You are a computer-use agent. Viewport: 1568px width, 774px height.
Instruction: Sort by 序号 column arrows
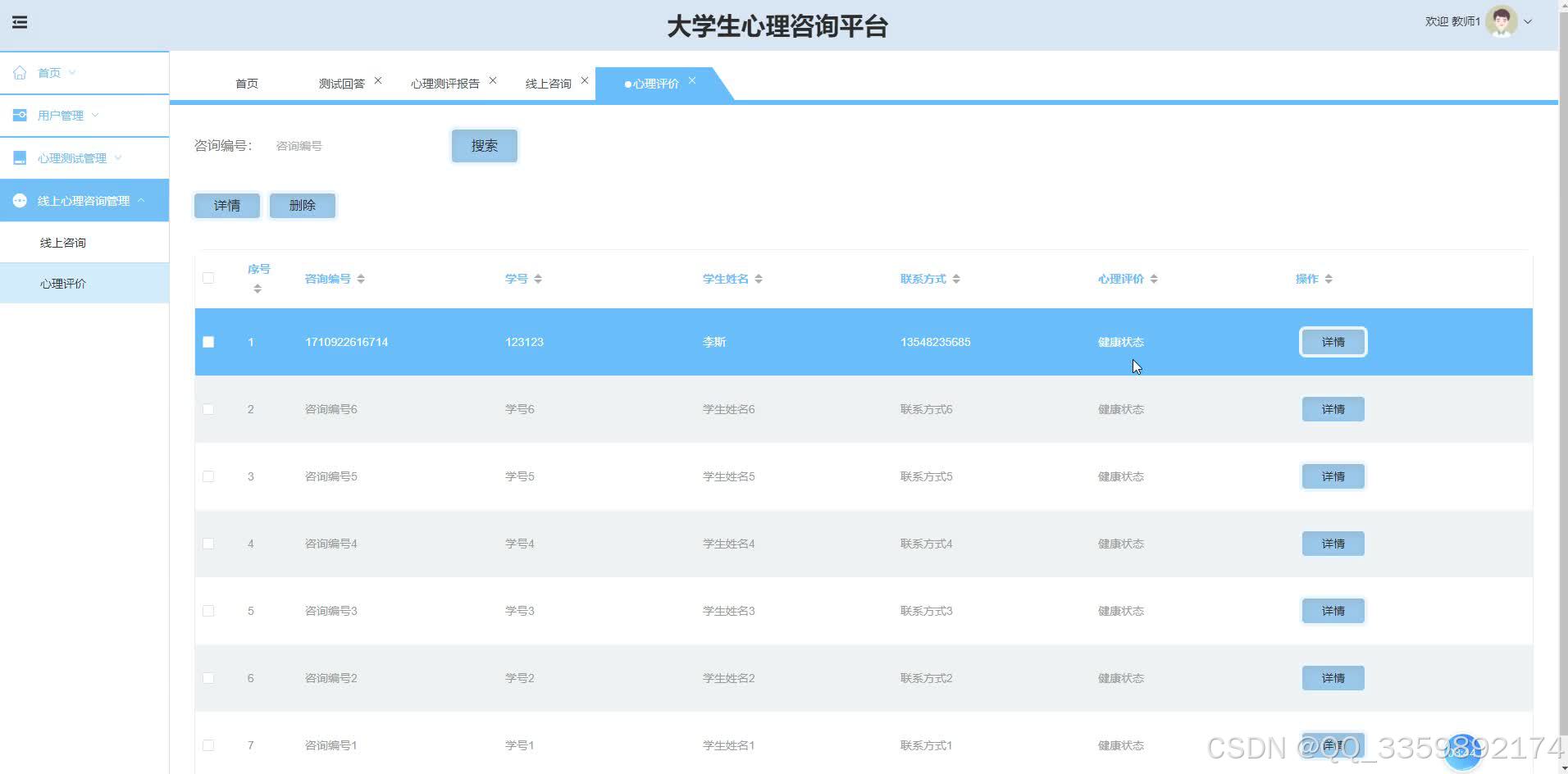258,289
